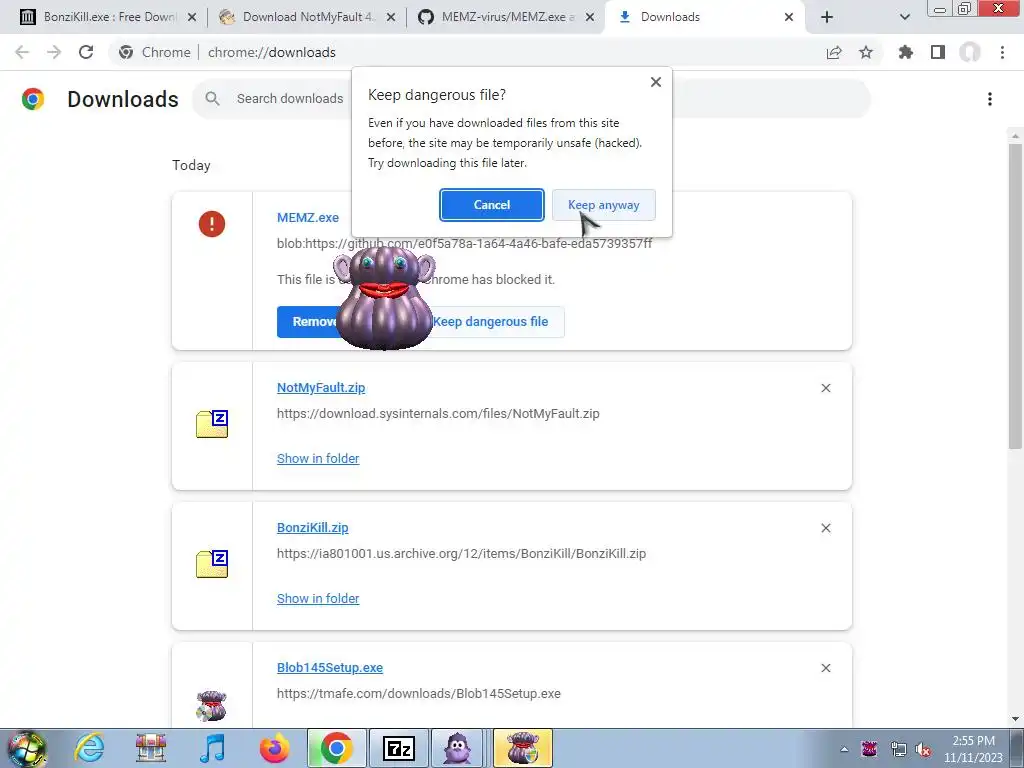Close the BonziKill.exe tab

click(192, 18)
